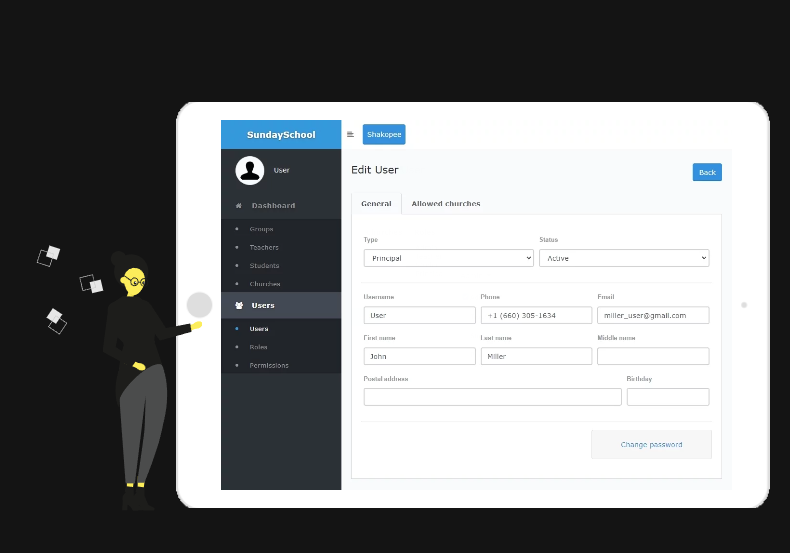Select the General tab
The width and height of the screenshot is (790, 553).
tap(376, 204)
